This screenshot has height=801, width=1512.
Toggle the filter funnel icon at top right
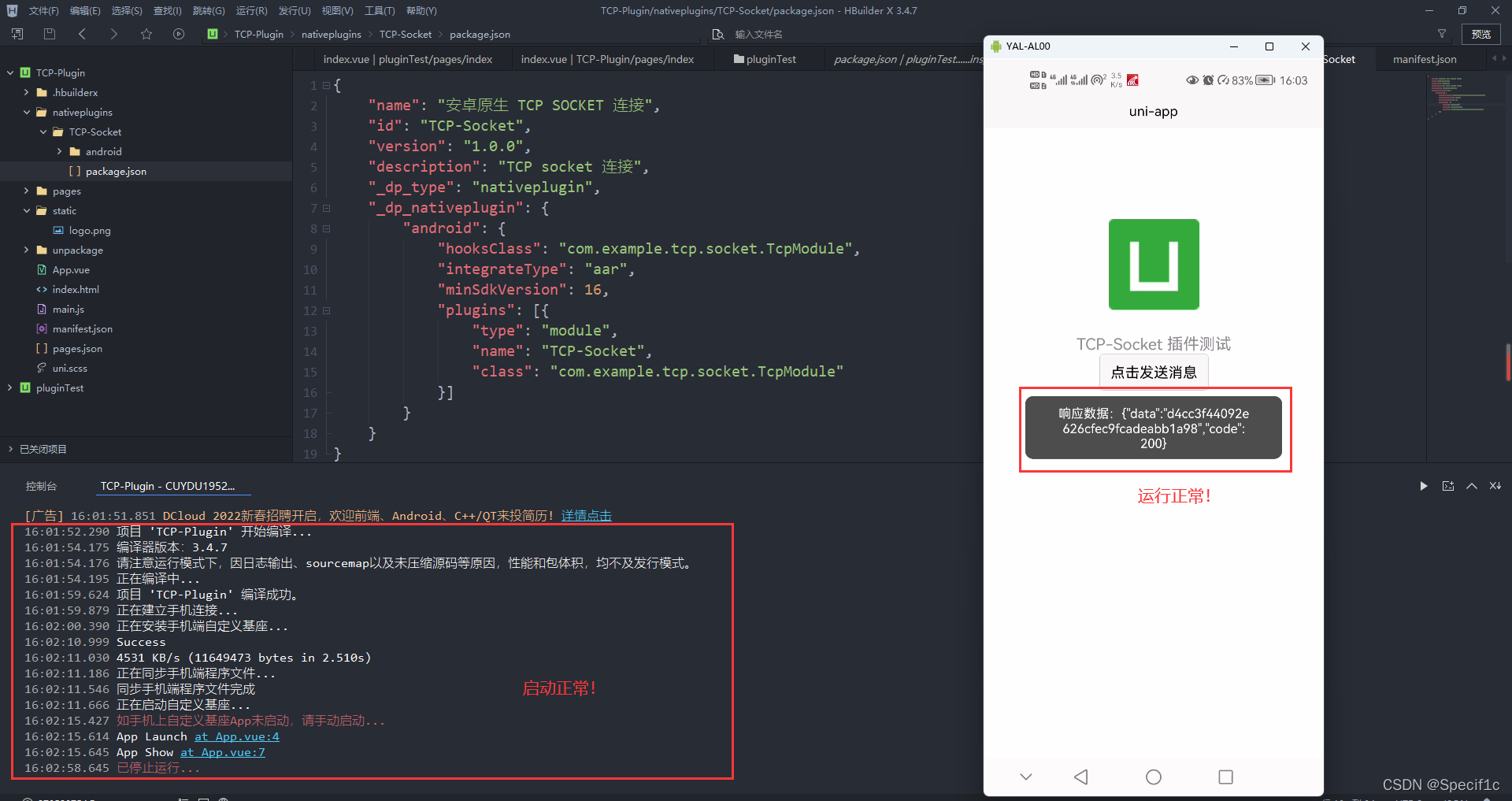pyautogui.click(x=1443, y=33)
